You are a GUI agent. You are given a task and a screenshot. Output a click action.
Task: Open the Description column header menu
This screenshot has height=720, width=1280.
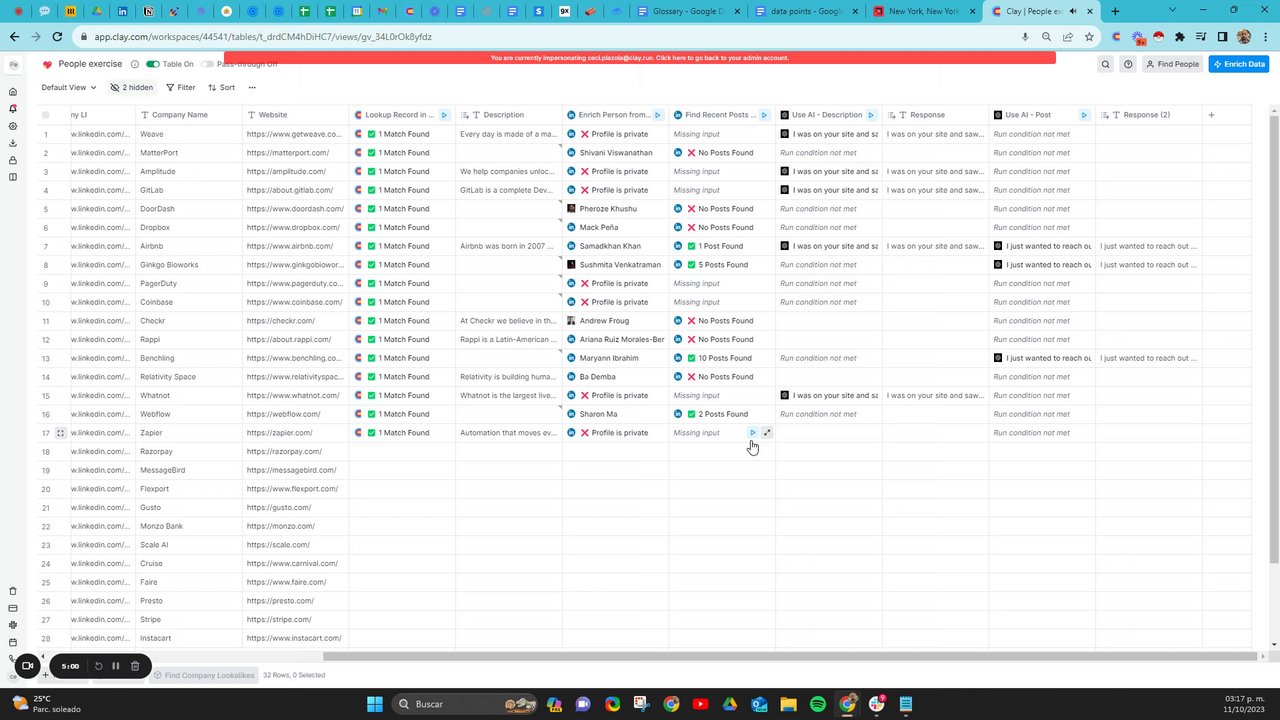click(x=509, y=115)
